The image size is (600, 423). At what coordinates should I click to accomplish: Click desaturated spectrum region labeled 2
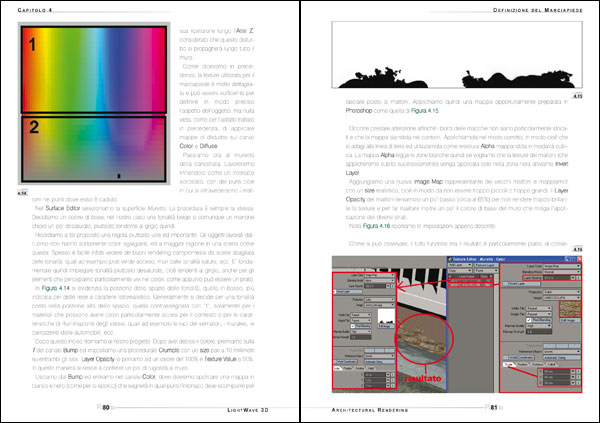coord(94,149)
